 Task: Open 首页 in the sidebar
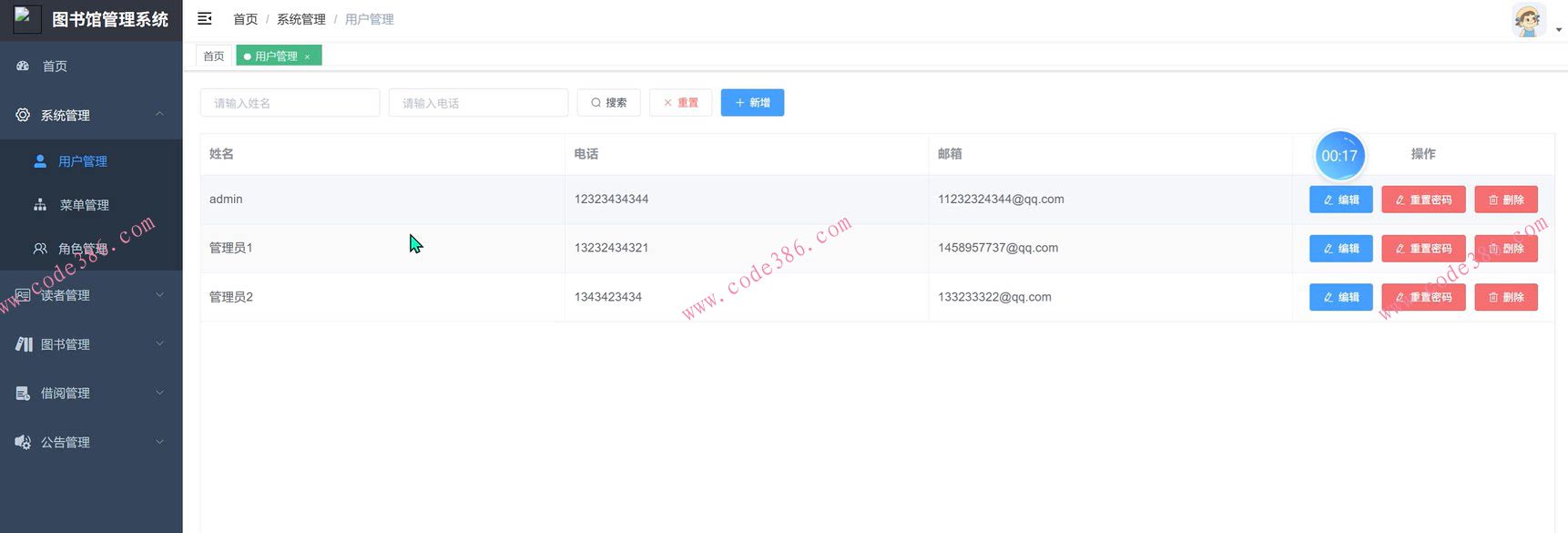tap(91, 66)
